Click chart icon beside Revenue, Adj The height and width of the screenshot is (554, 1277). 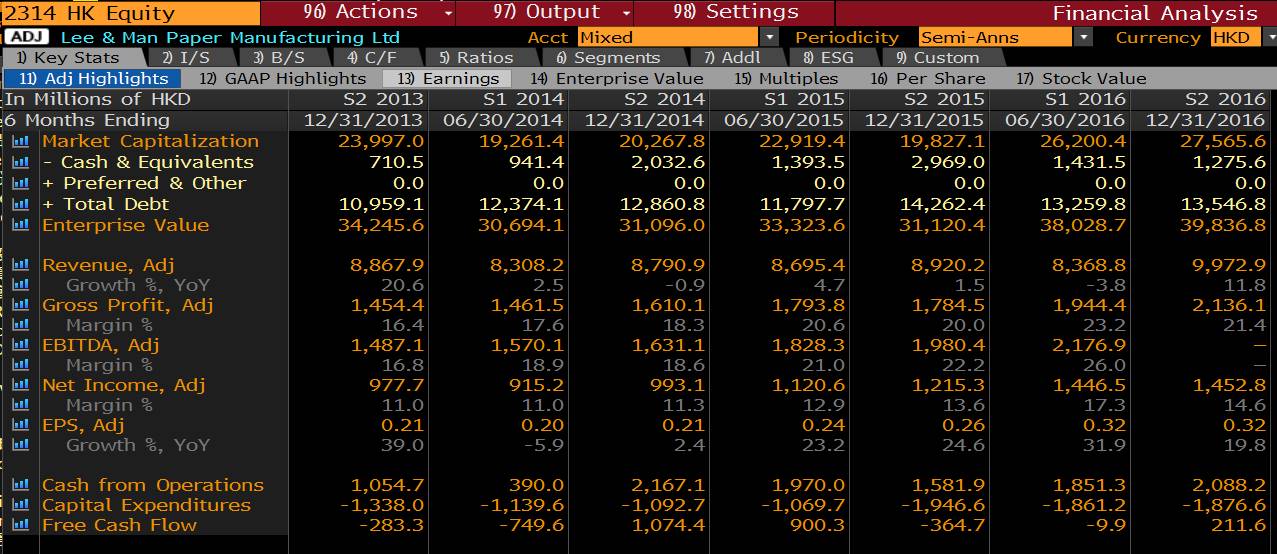pos(20,265)
